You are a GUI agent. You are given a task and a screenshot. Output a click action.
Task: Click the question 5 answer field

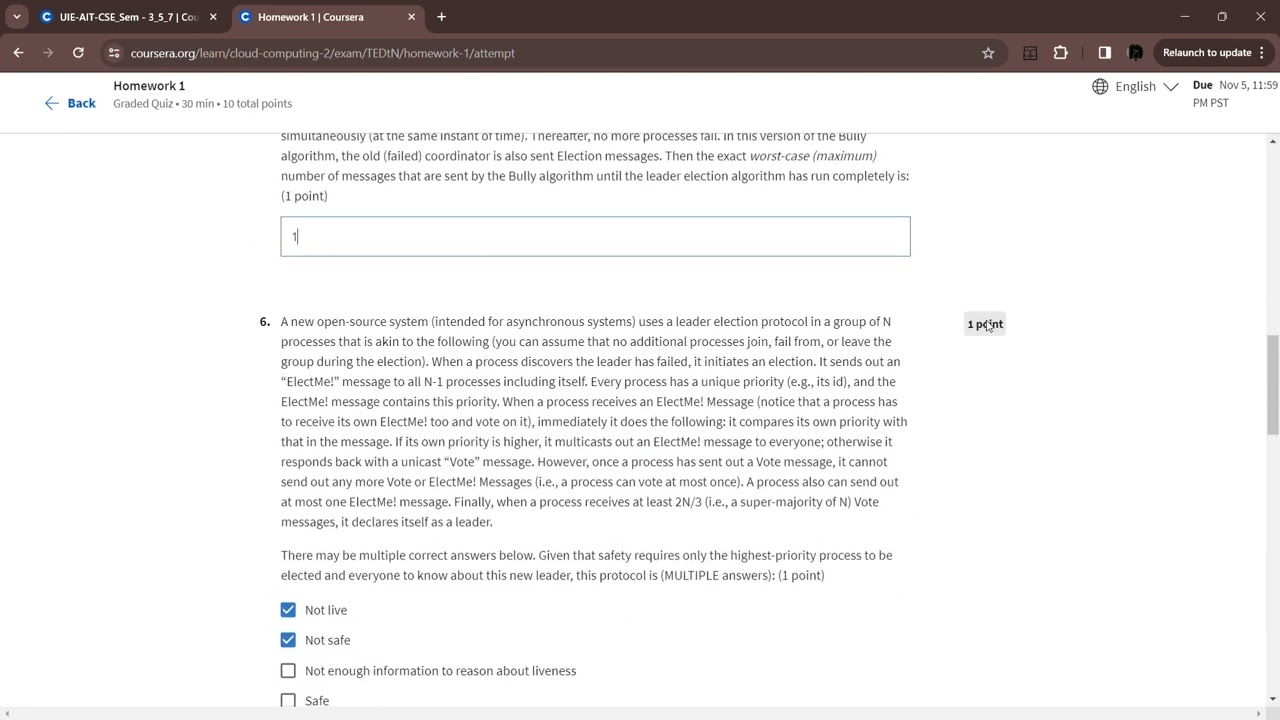tap(595, 236)
